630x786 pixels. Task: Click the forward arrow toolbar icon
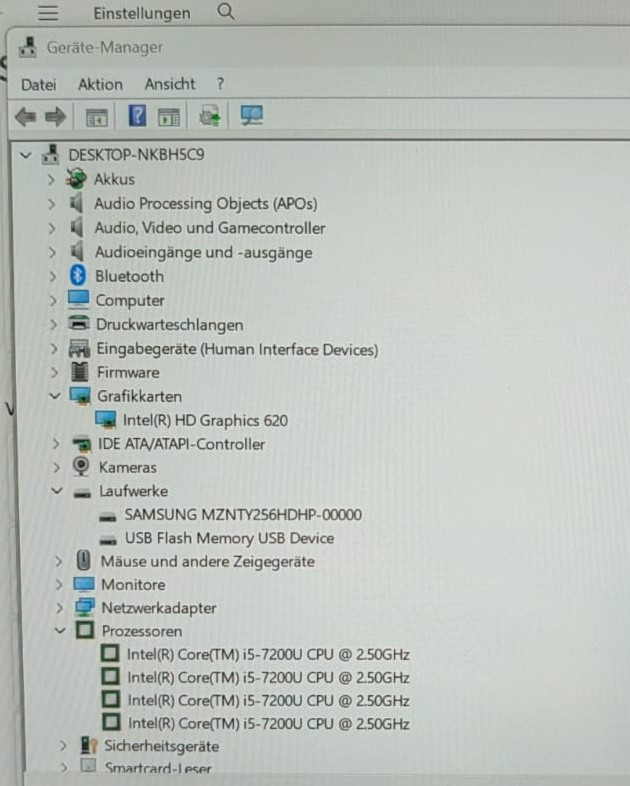coord(55,117)
